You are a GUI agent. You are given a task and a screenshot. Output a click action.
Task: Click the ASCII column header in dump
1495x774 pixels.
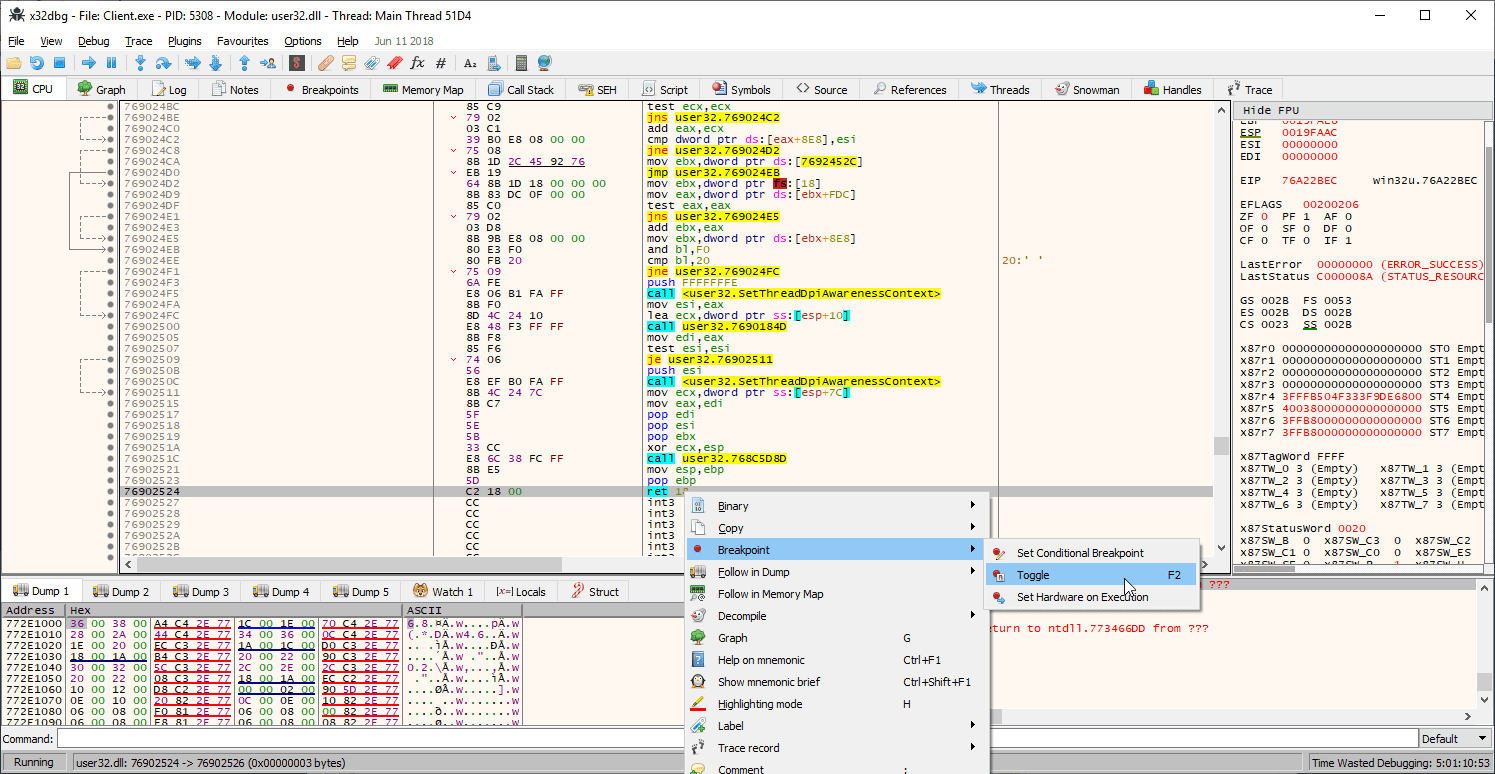click(x=463, y=610)
